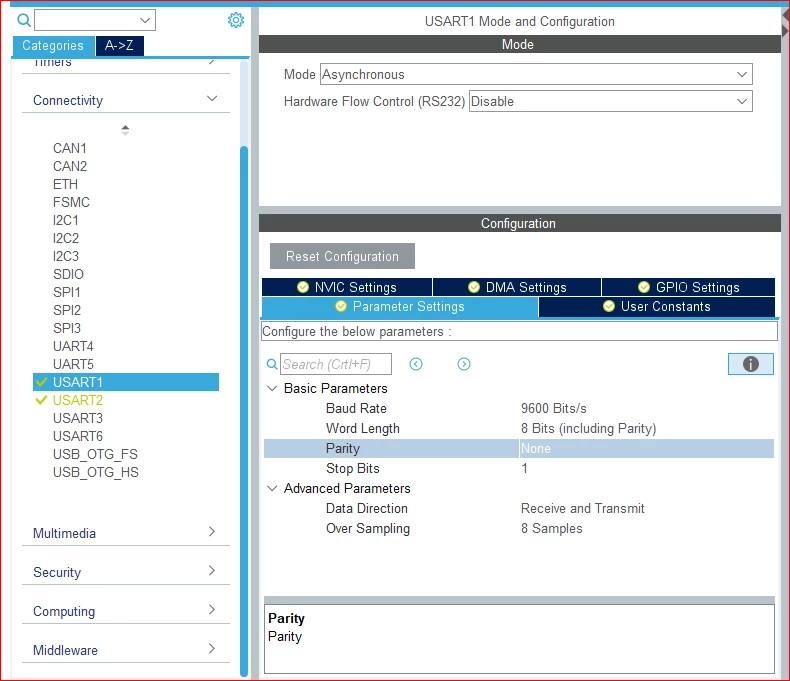Viewport: 790px width, 681px height.
Task: Open the GPIO Settings tab
Action: coord(688,287)
